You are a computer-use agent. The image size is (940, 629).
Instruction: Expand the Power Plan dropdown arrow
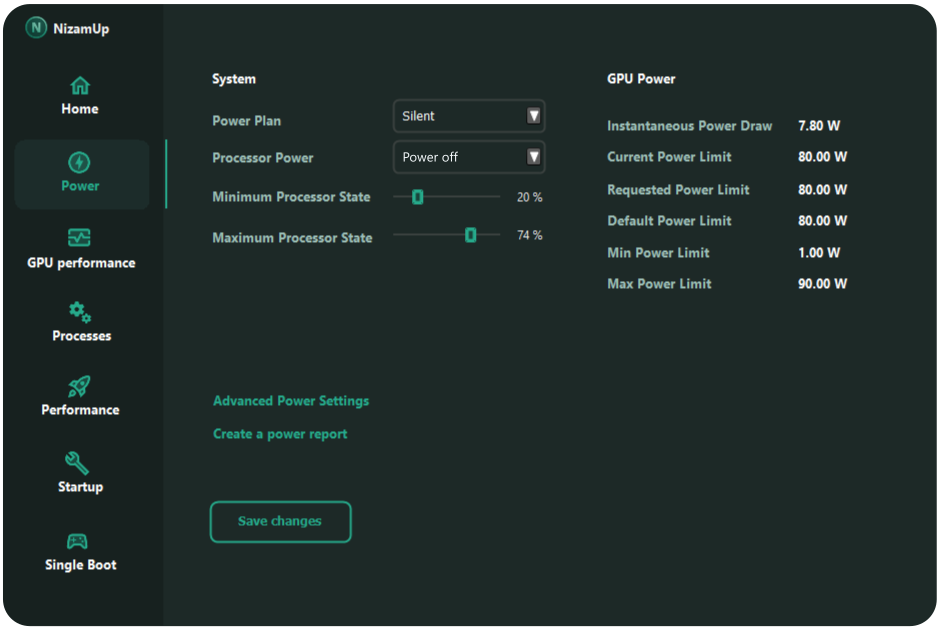(533, 116)
